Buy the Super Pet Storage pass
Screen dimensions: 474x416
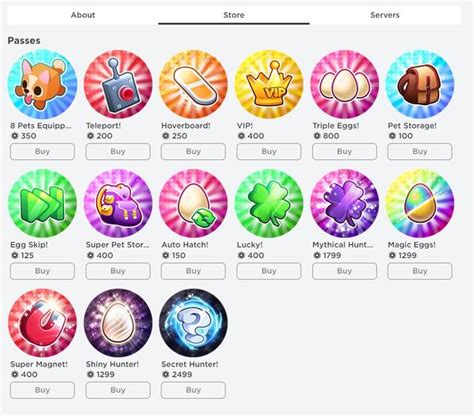(x=118, y=271)
